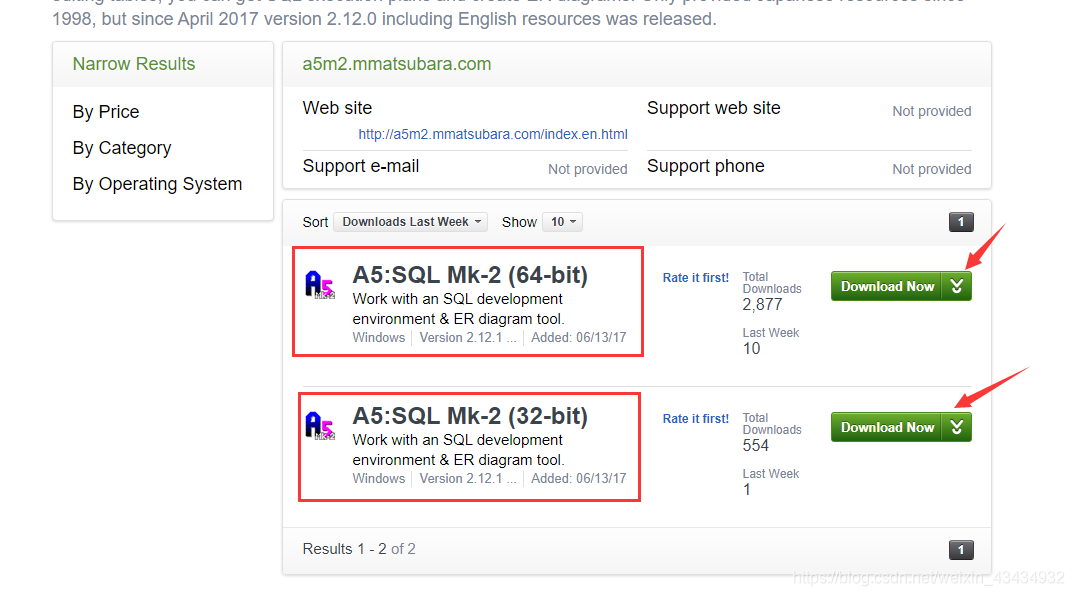The width and height of the screenshot is (1074, 596).
Task: Click the Web site label
Action: pyautogui.click(x=338, y=108)
